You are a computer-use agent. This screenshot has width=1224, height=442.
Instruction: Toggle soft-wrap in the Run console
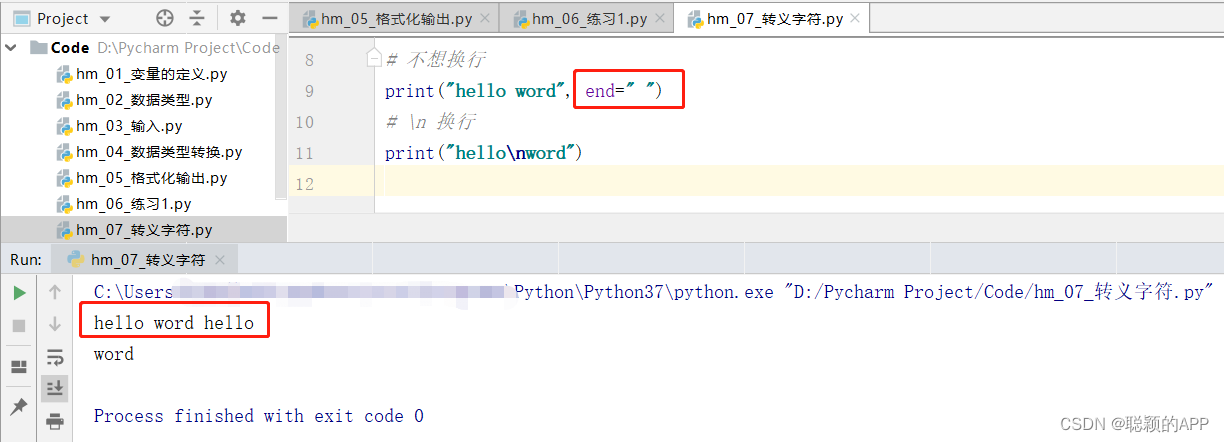[x=55, y=356]
